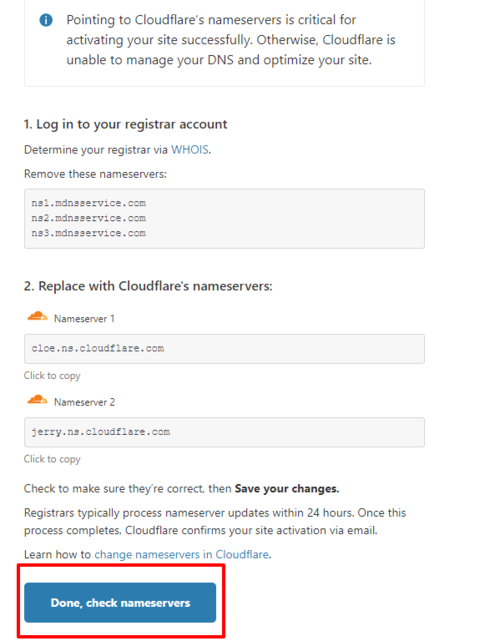Select the jerry.ns.cloudflare.com field
Viewport: 490px width, 641px height.
[224, 432]
